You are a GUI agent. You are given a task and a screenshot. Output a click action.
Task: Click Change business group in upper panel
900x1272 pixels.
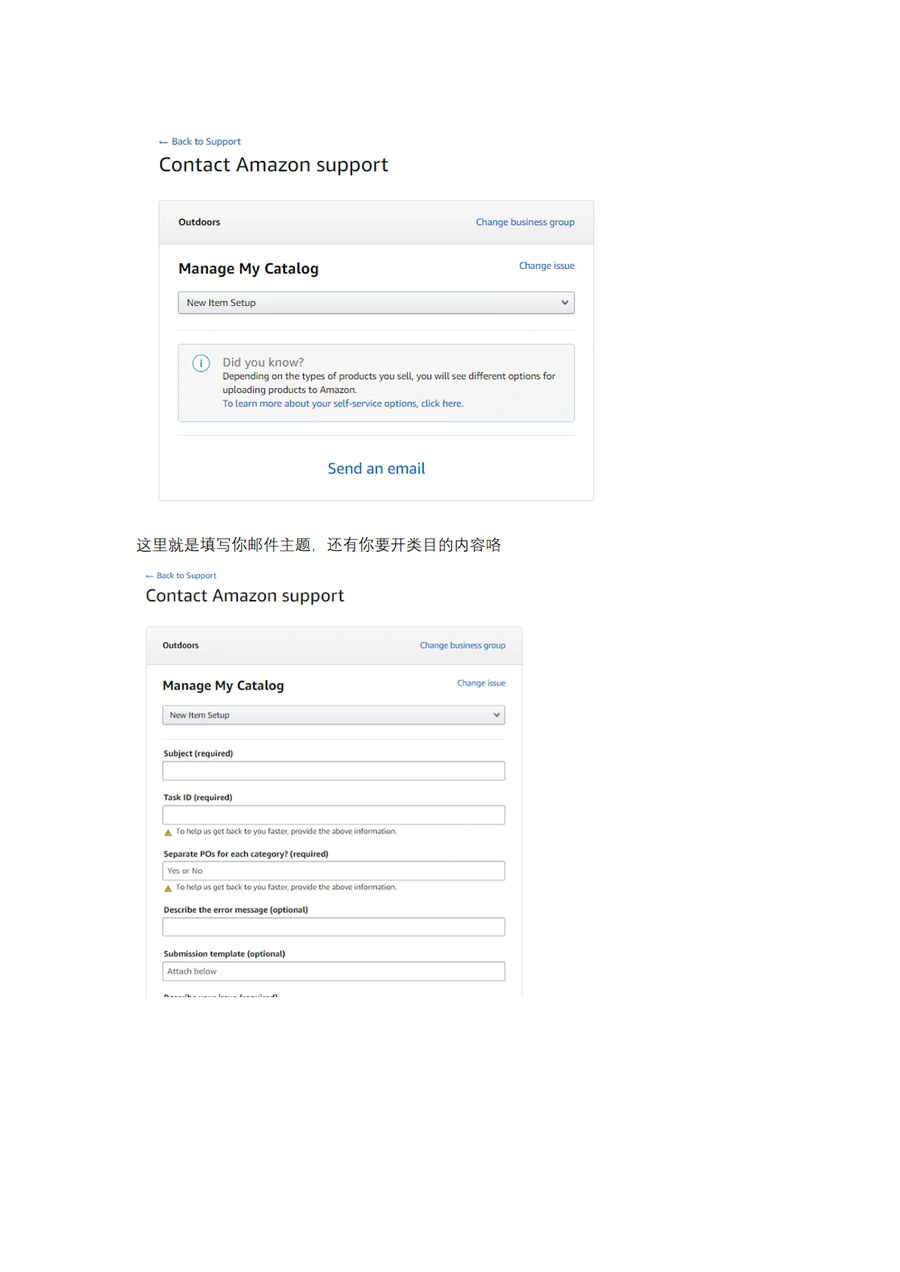(525, 222)
